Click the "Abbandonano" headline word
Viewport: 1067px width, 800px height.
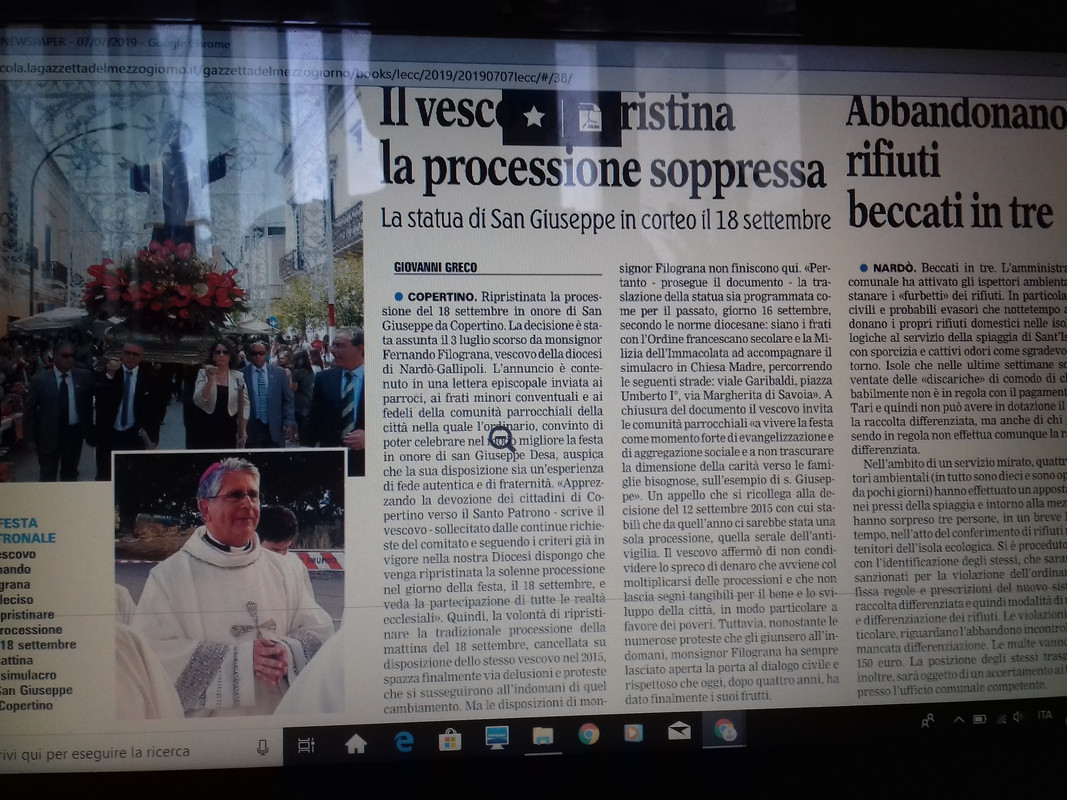[956, 113]
